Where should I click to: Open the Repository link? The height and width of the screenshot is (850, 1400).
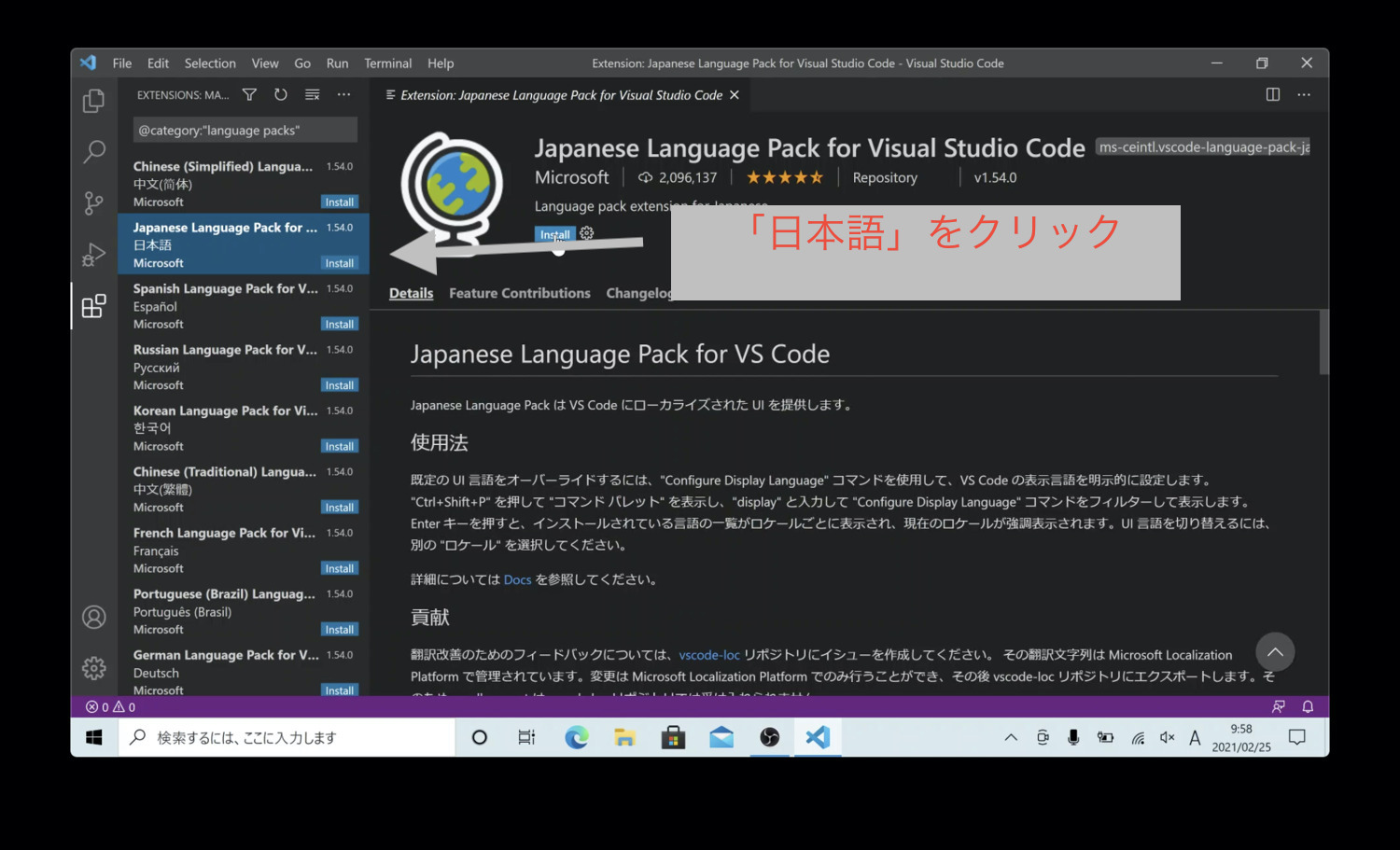885,177
